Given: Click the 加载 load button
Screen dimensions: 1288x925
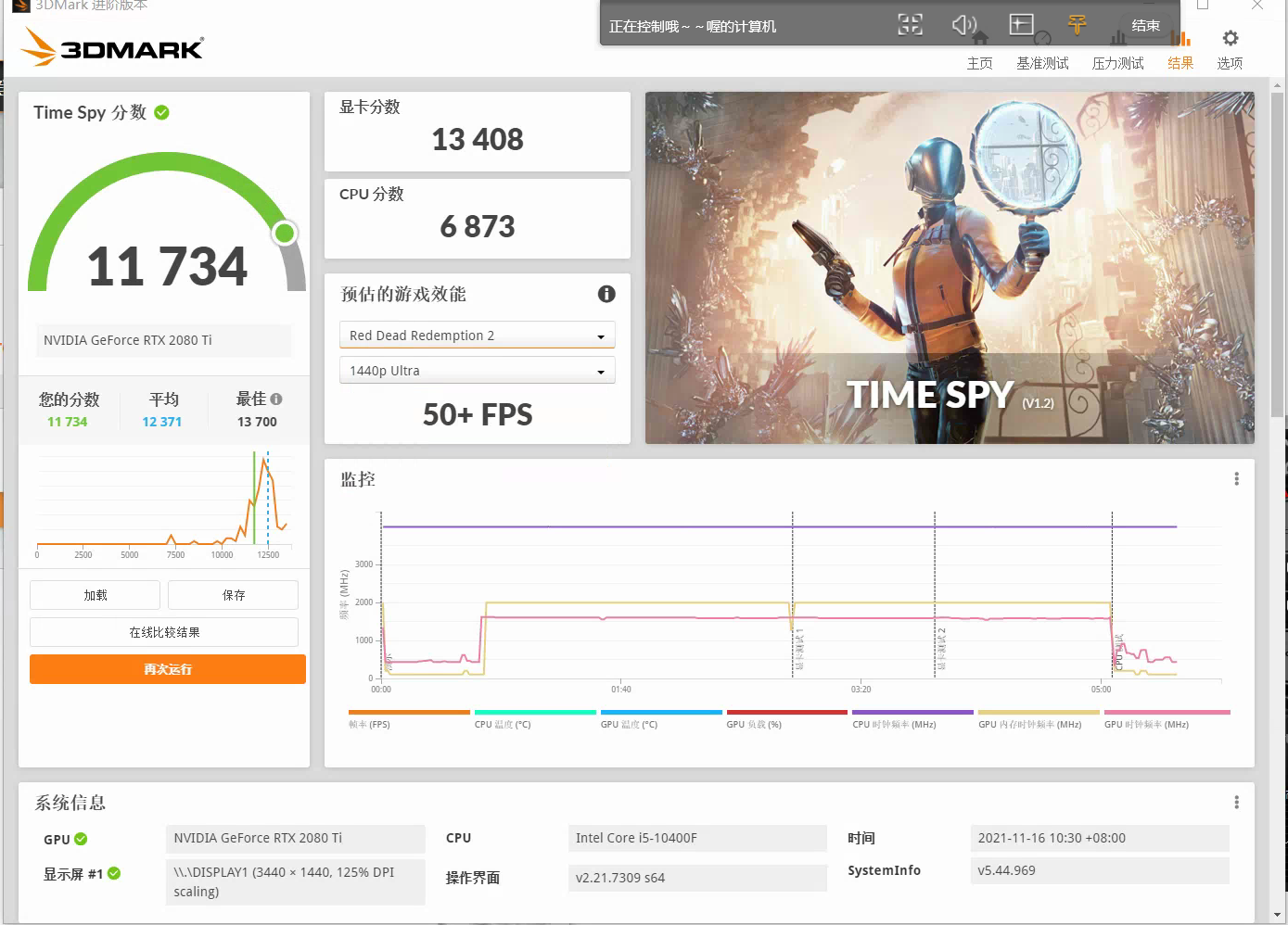Looking at the screenshot, I should pyautogui.click(x=95, y=595).
